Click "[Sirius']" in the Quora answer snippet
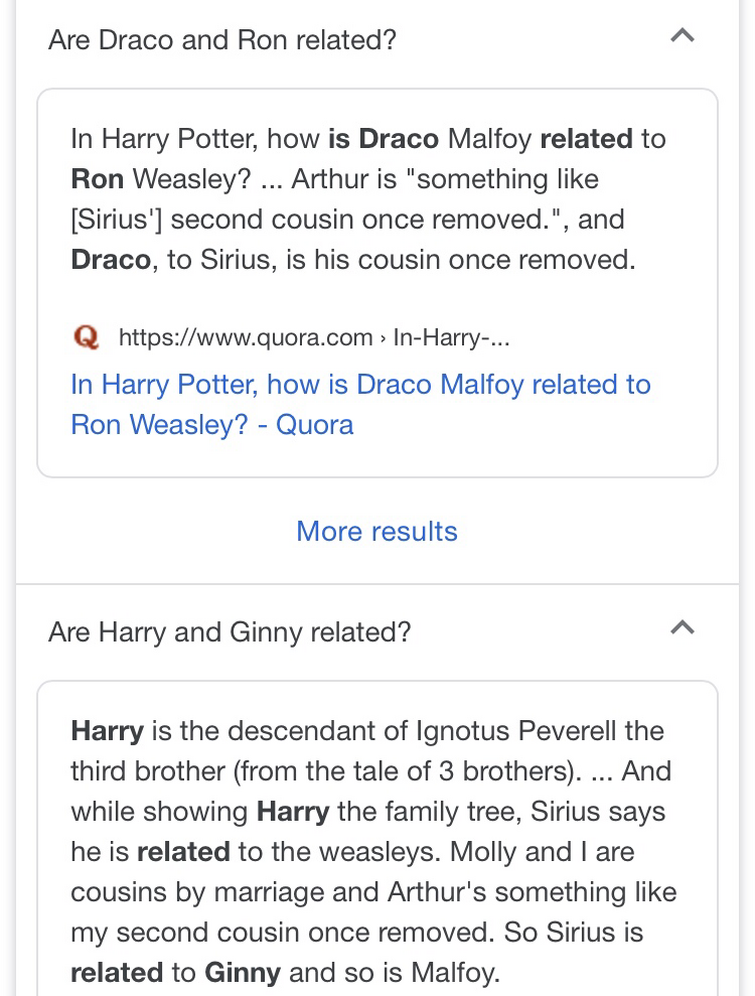 [x=117, y=220]
